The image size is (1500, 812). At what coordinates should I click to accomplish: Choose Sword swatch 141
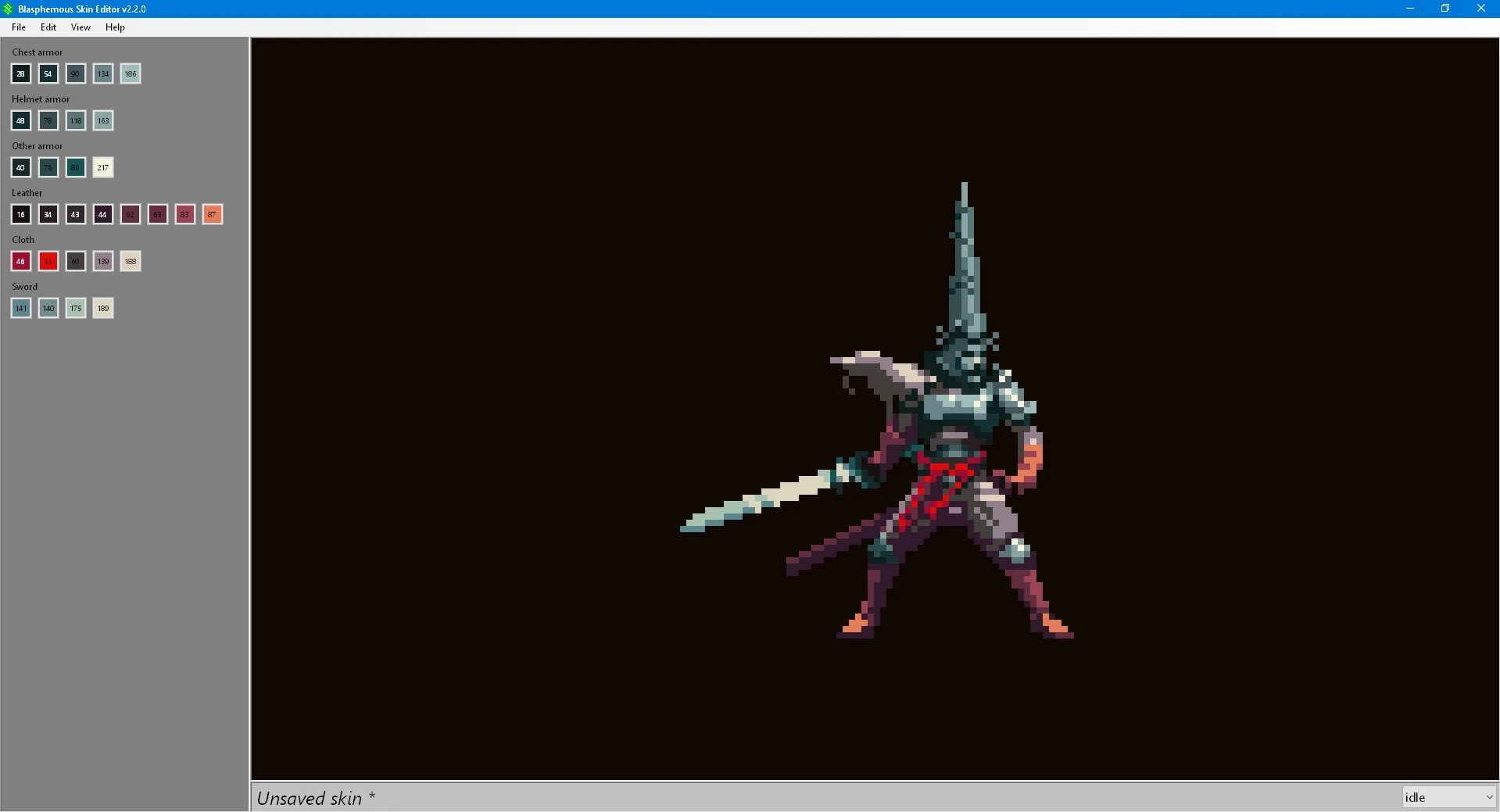(x=21, y=308)
